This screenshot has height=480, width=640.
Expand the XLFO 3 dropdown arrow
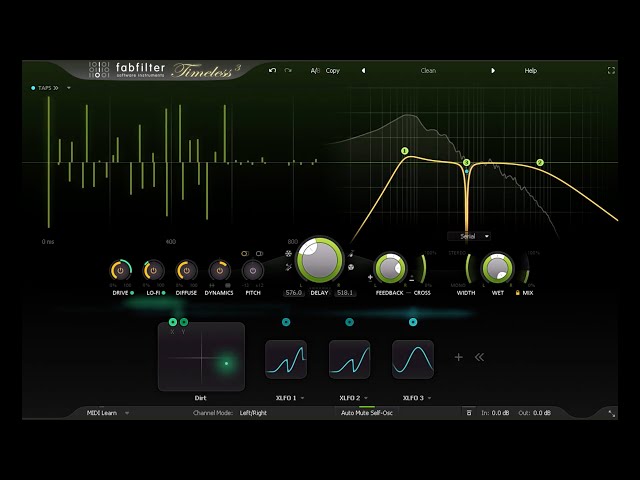430,398
